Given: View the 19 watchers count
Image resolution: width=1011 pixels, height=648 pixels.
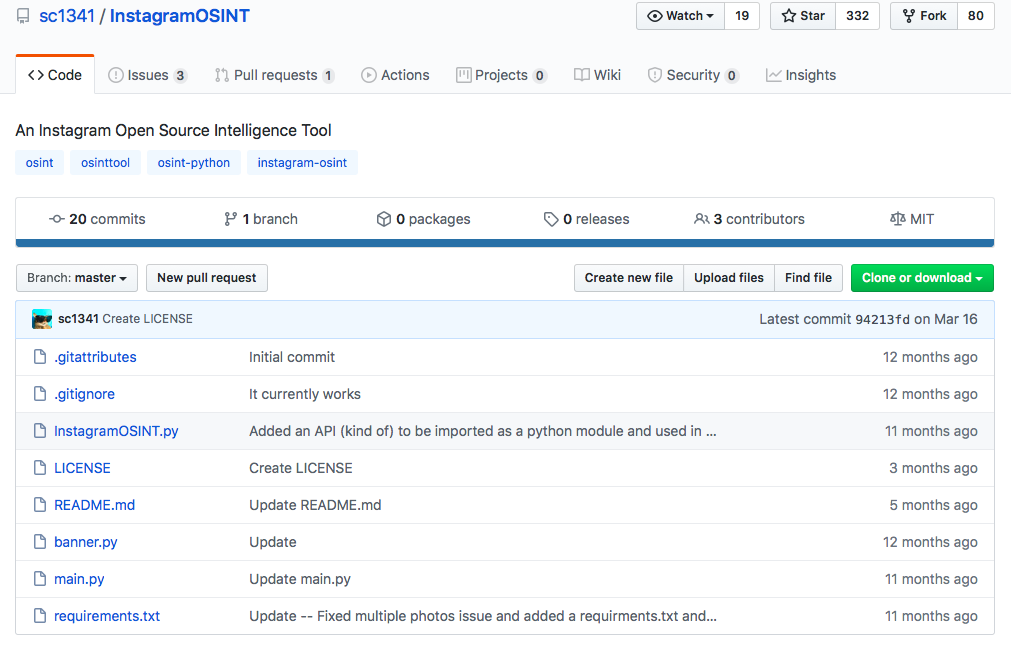Looking at the screenshot, I should (x=742, y=16).
